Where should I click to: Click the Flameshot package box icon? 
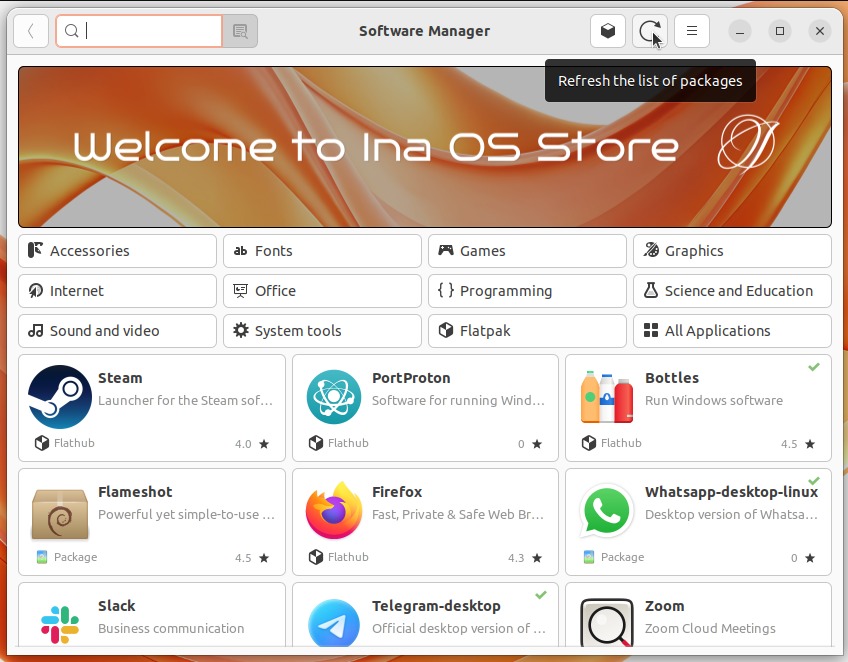[x=59, y=513]
